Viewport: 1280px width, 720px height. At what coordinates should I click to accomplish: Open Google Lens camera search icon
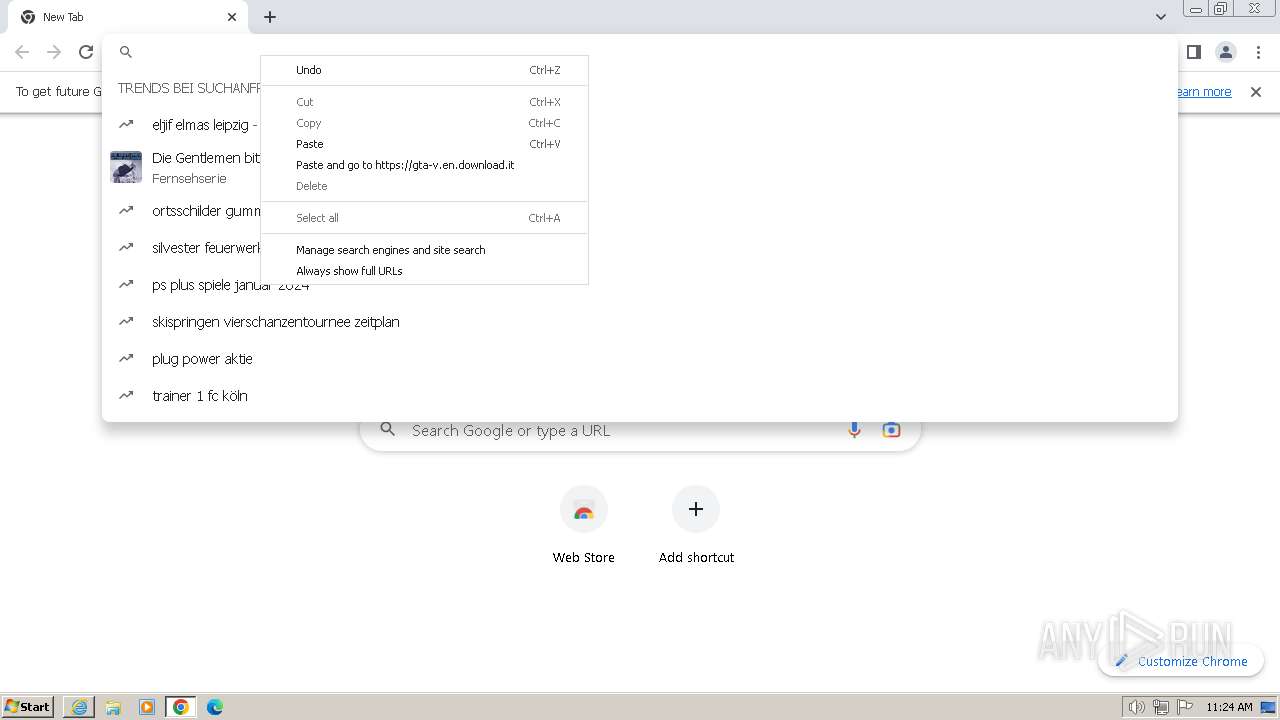coord(891,430)
